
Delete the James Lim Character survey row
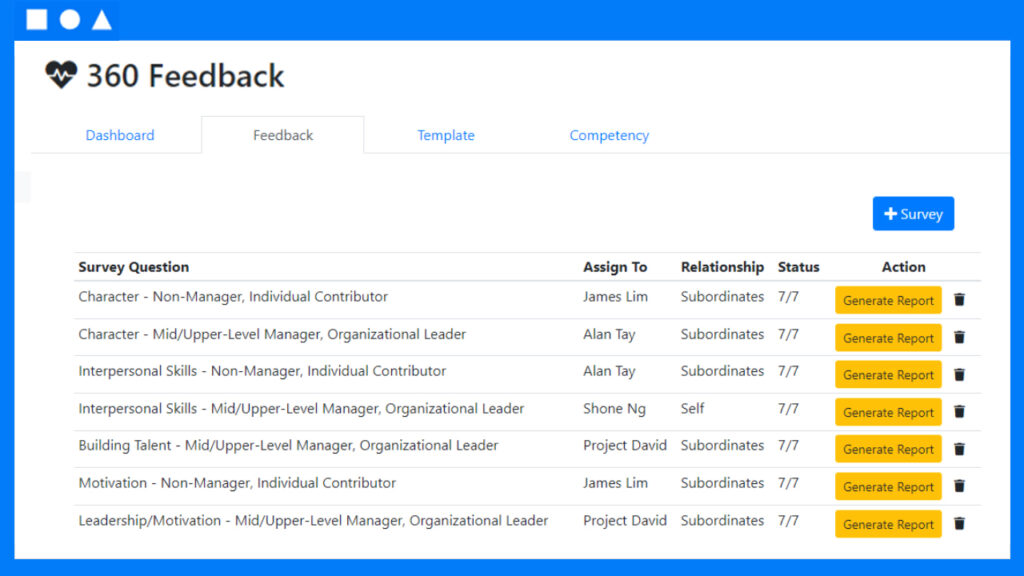[x=959, y=300]
